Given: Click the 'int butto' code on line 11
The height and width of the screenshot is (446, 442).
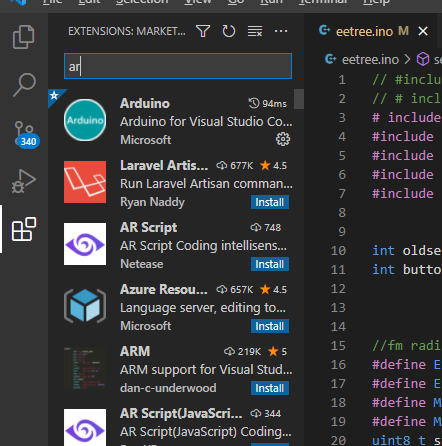Looking at the screenshot, I should pyautogui.click(x=407, y=269).
